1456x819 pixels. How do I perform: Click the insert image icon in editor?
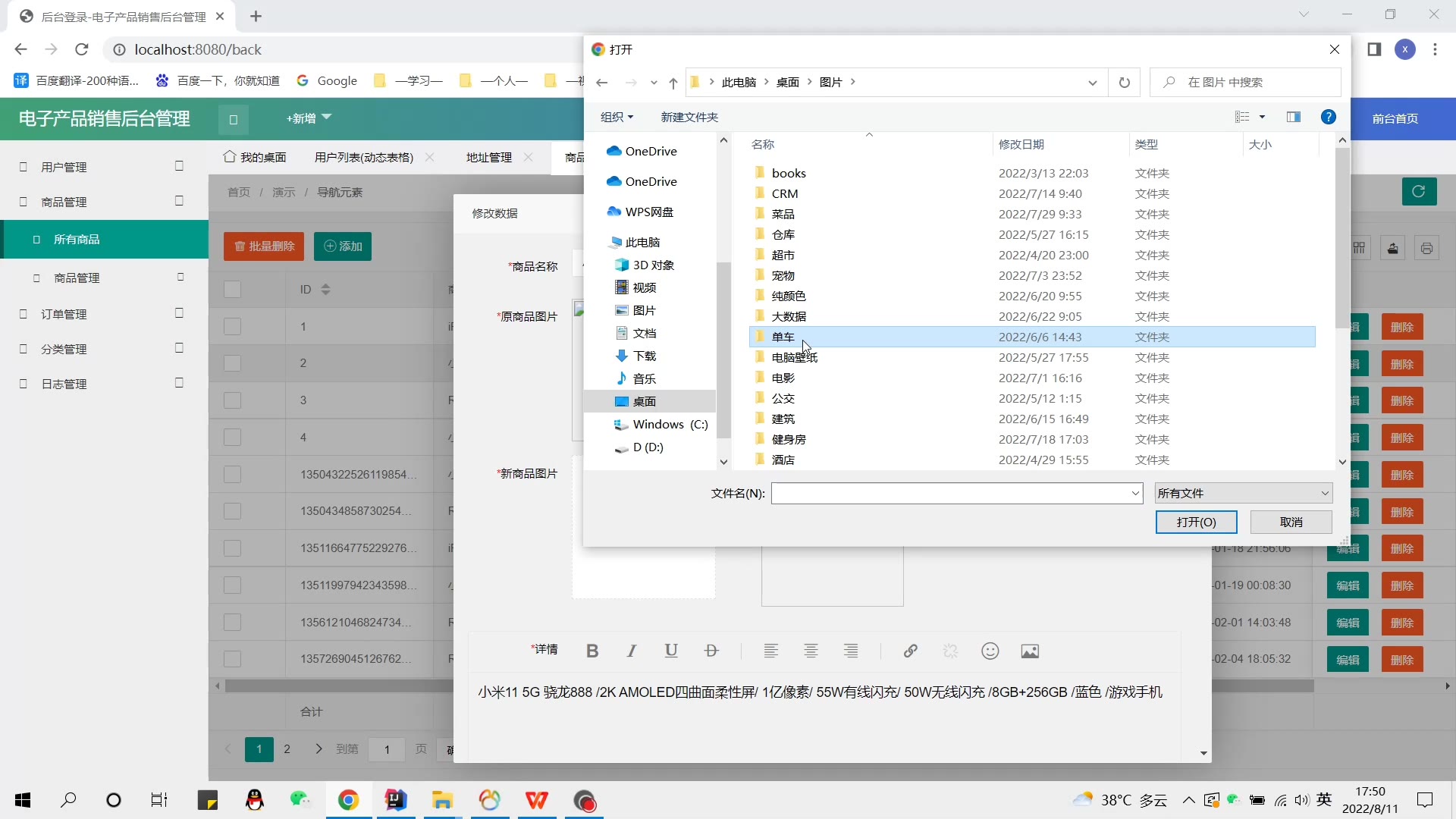(x=1029, y=651)
